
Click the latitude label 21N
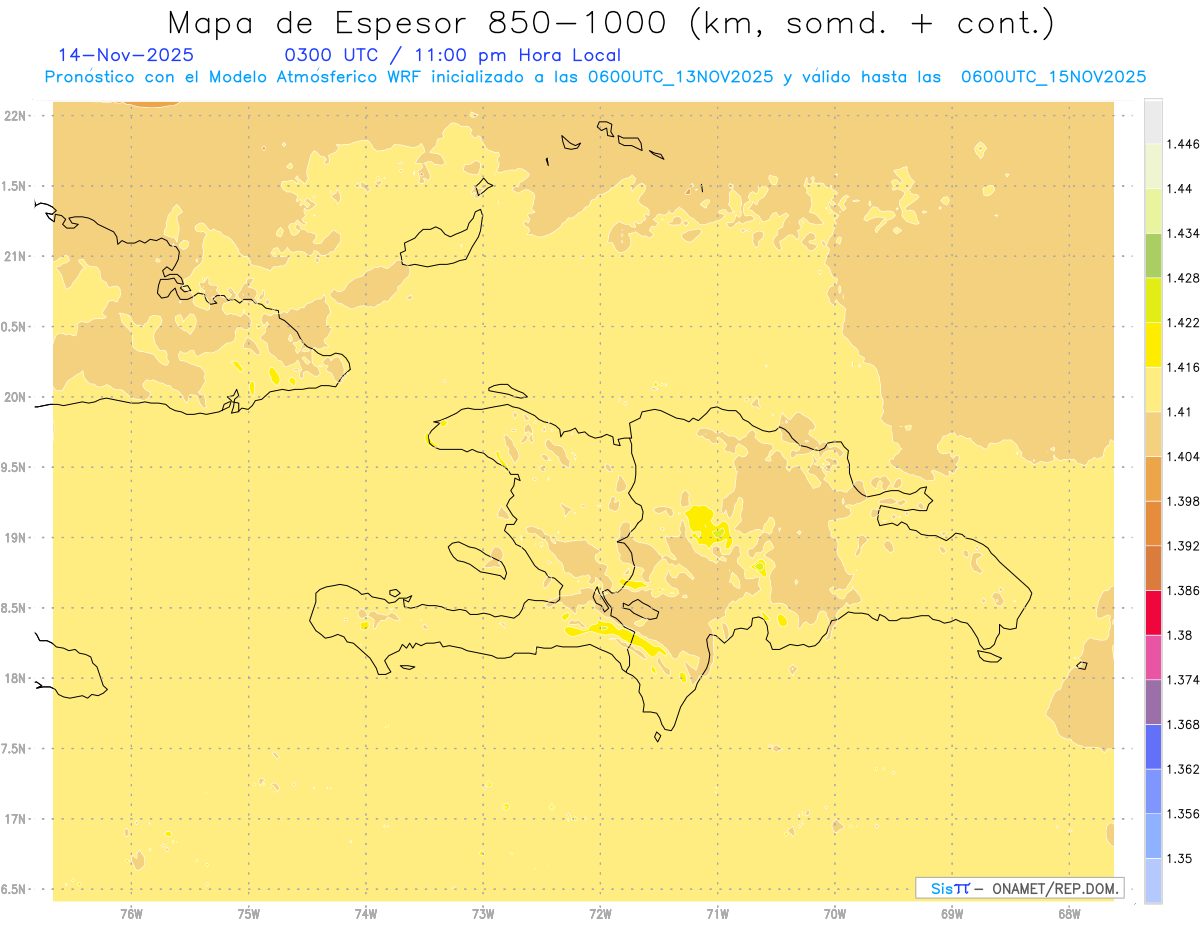coord(16,256)
